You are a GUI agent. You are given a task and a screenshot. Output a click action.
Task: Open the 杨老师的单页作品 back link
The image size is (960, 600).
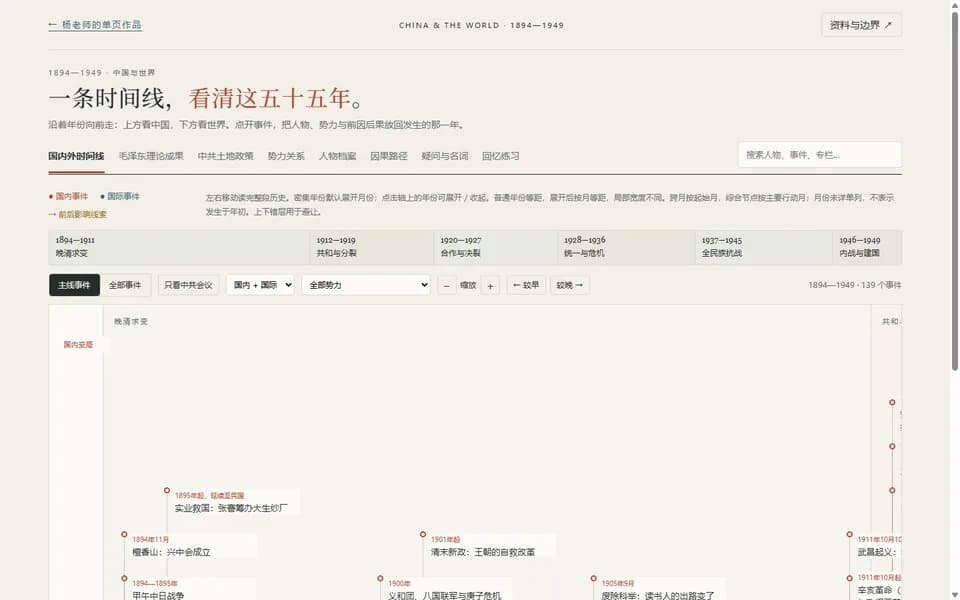(95, 24)
